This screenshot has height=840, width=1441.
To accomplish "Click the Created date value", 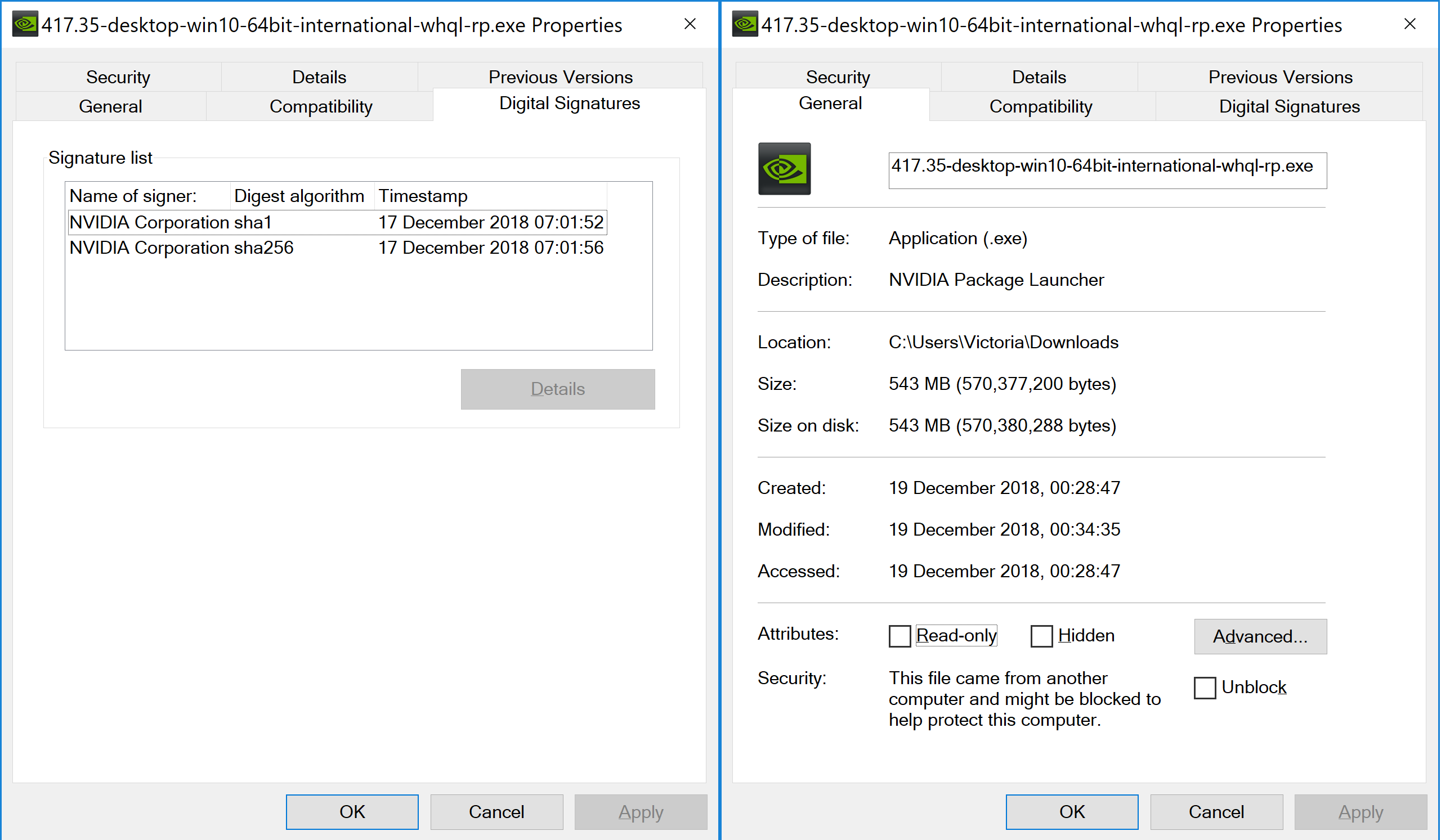I will point(1004,488).
